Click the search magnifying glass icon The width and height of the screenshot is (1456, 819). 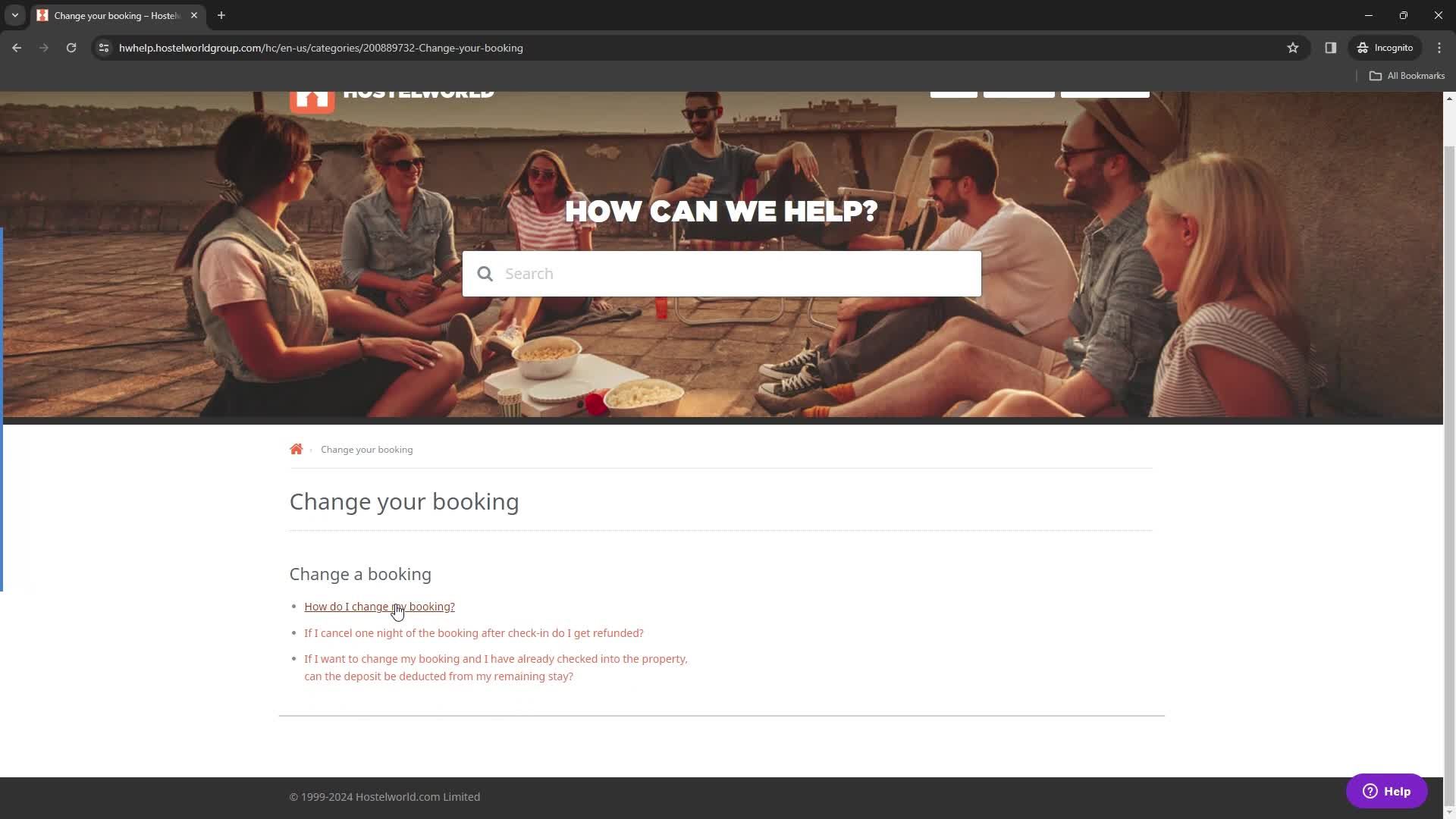point(485,274)
